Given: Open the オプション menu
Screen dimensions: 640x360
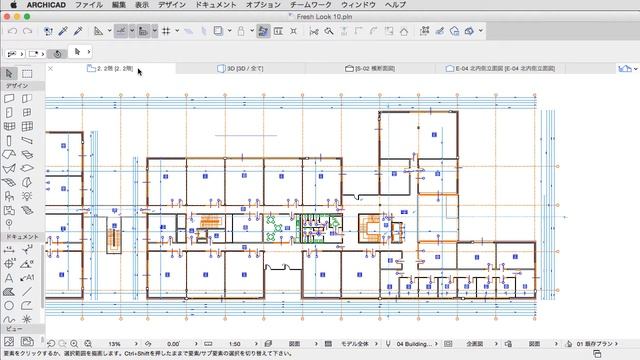Looking at the screenshot, I should point(263,5).
